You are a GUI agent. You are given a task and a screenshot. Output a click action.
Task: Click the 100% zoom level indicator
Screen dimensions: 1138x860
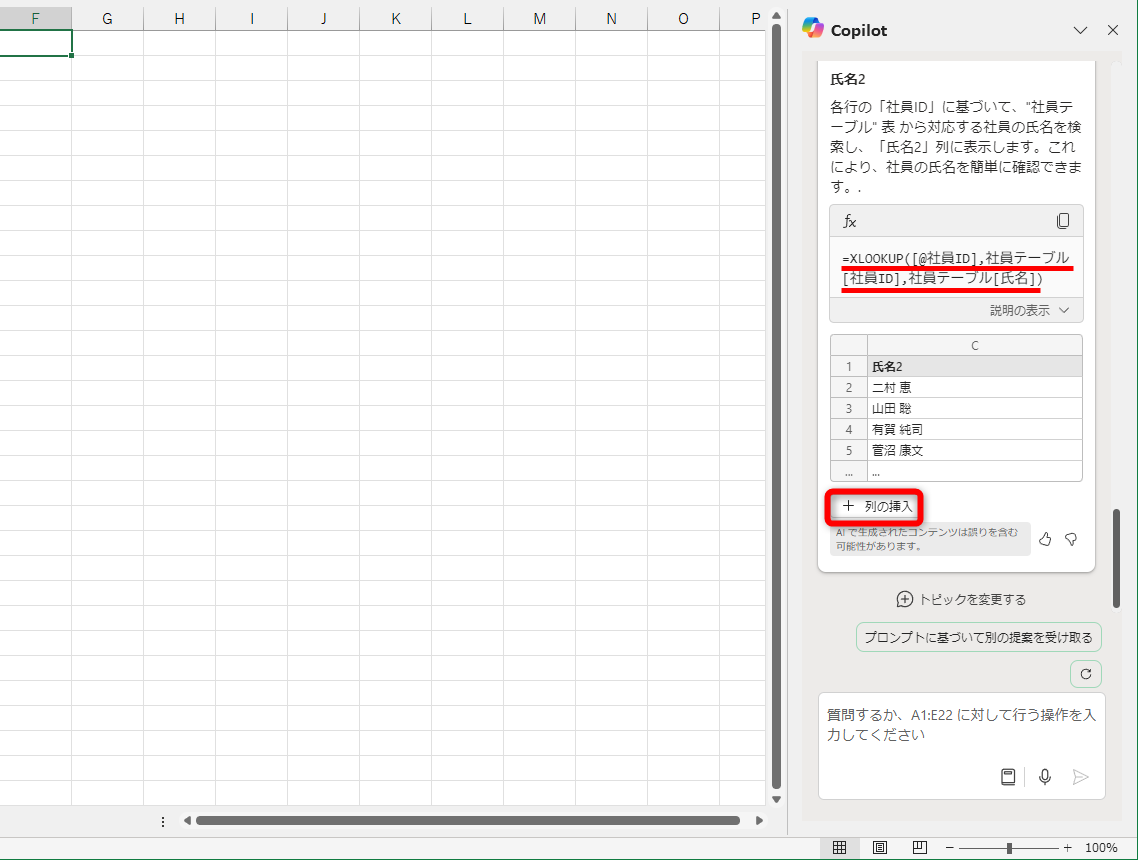coord(1100,846)
